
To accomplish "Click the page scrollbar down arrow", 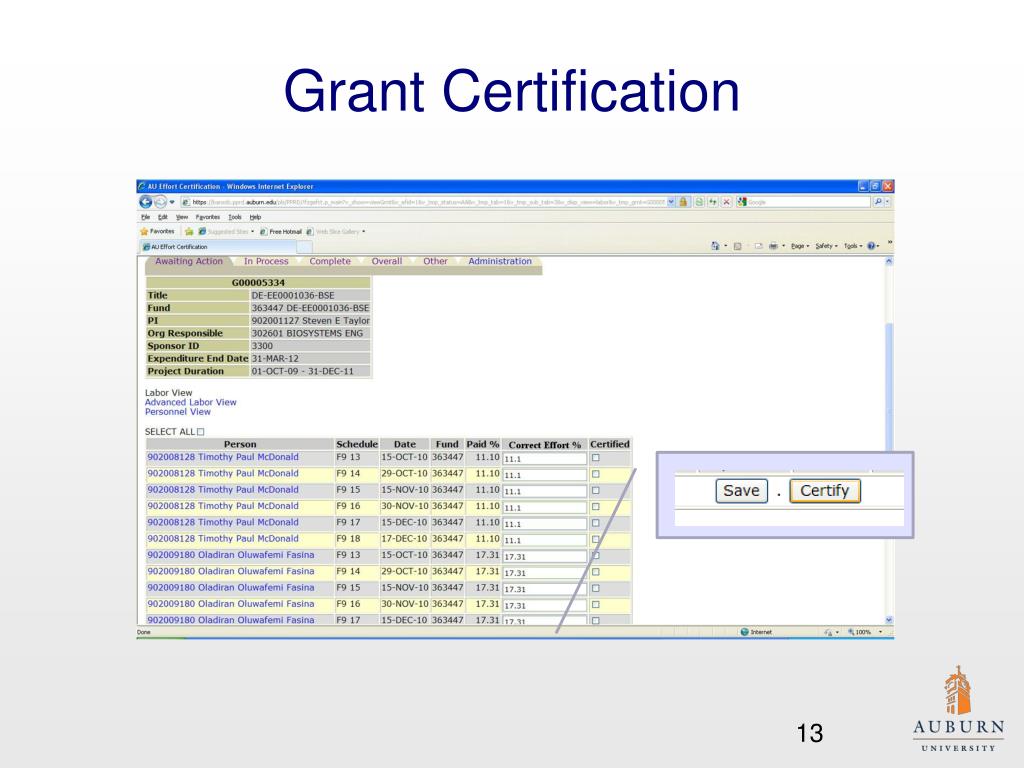I will (888, 620).
